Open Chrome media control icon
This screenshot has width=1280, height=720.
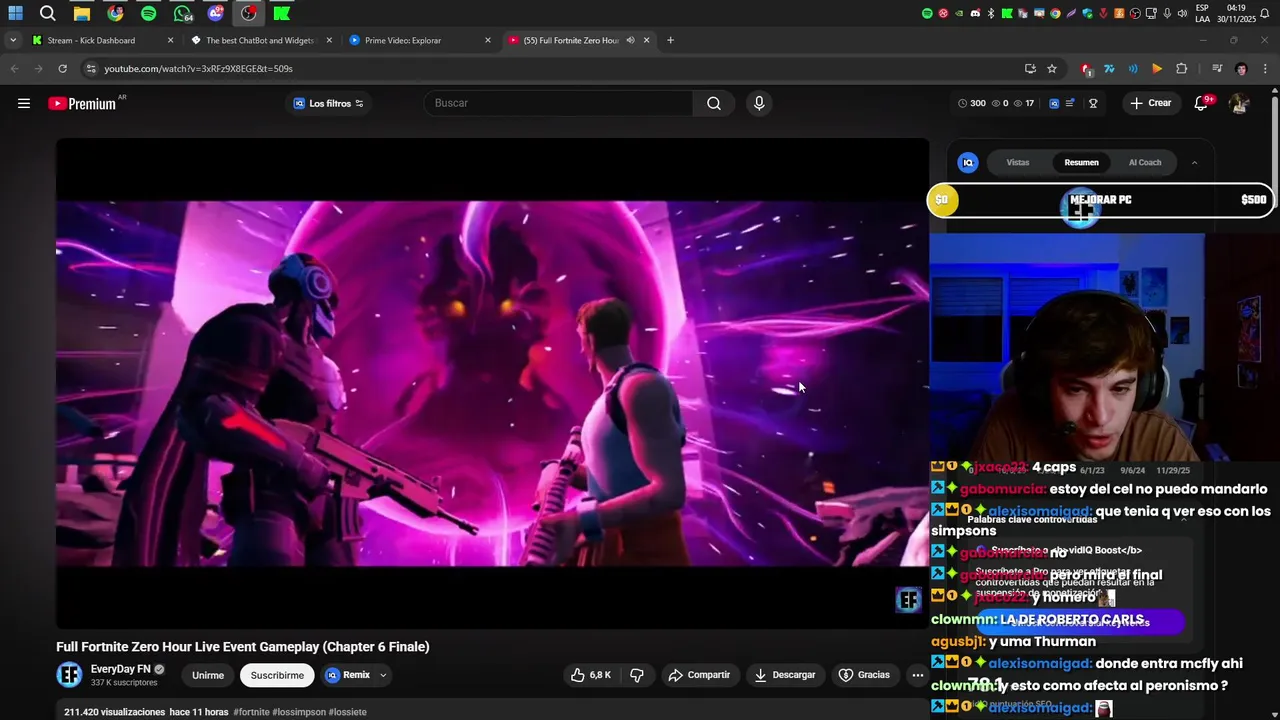[1217, 69]
